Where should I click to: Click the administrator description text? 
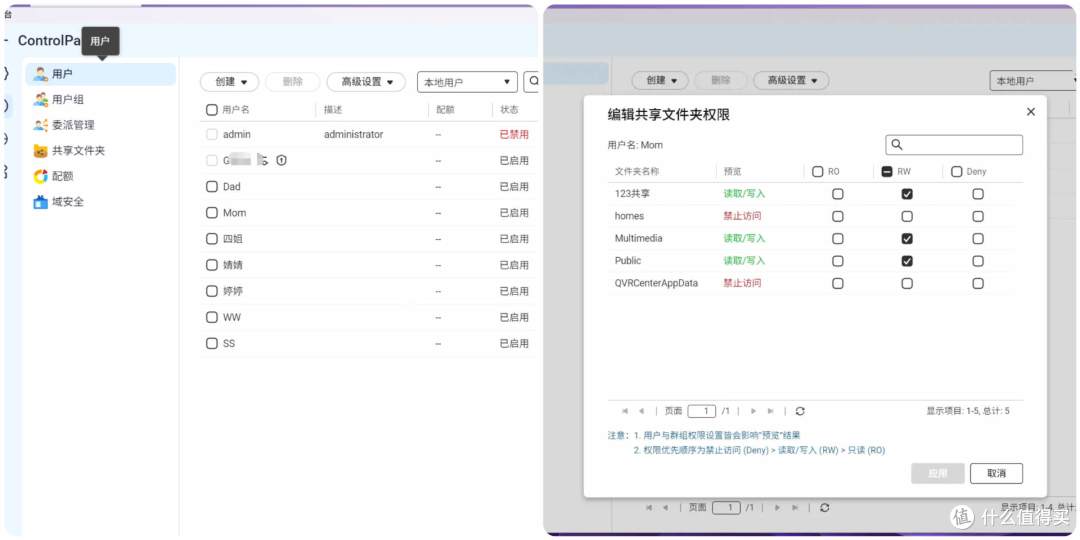[353, 134]
